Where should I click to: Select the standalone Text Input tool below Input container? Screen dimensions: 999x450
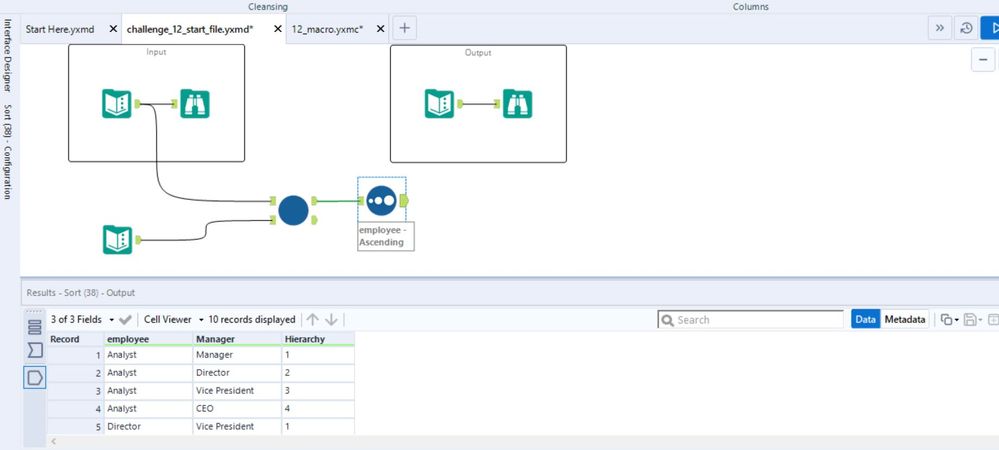(x=117, y=240)
